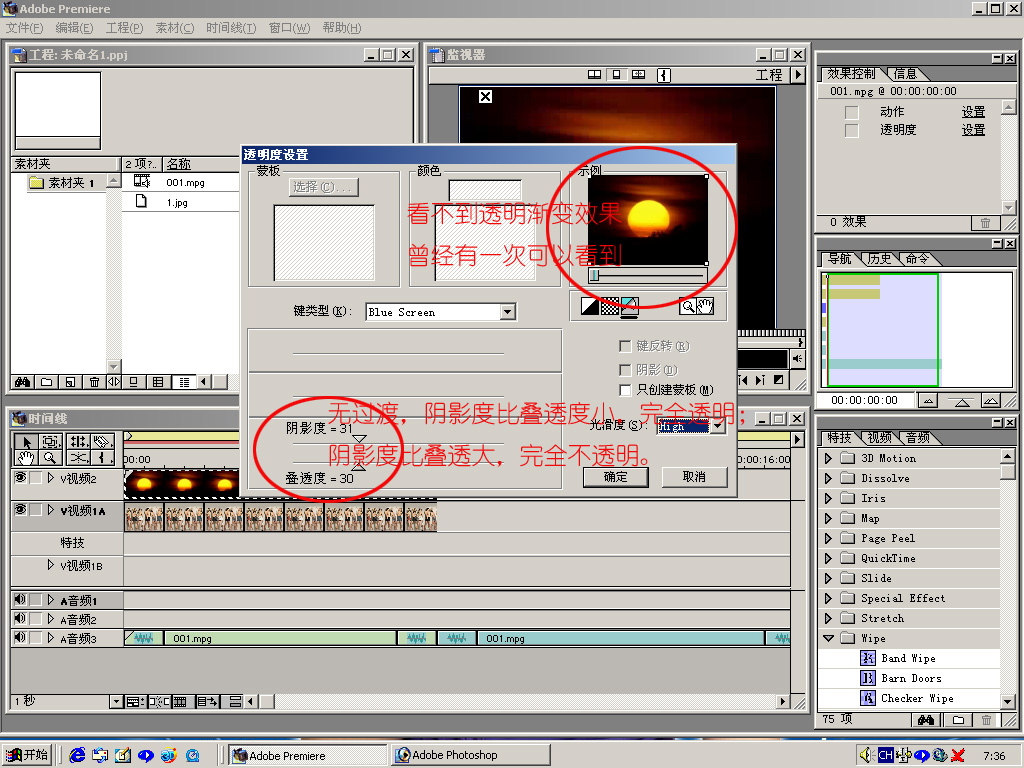Screen dimensions: 1024x768
Task: Switch to the 信息 tab
Action: click(905, 74)
